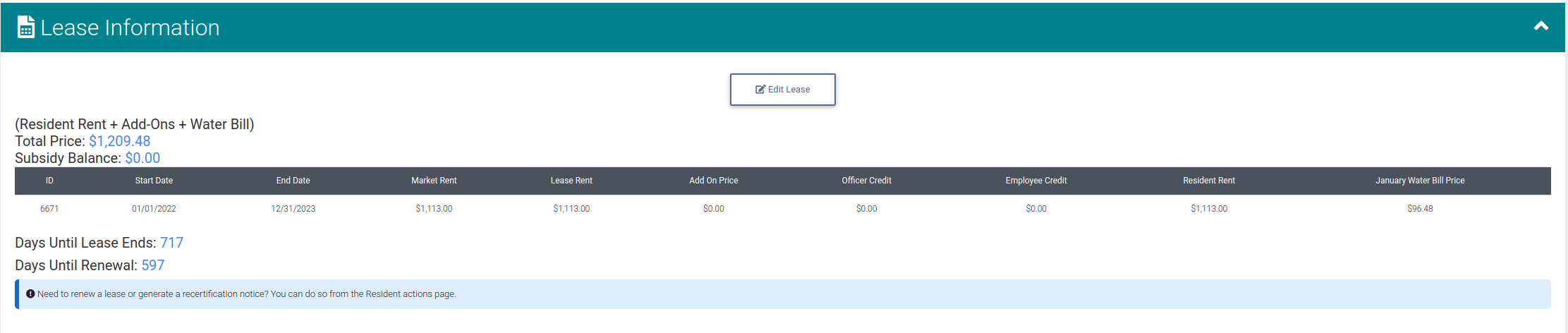Click the Lease Information document icon
1568x333 pixels.
click(26, 28)
